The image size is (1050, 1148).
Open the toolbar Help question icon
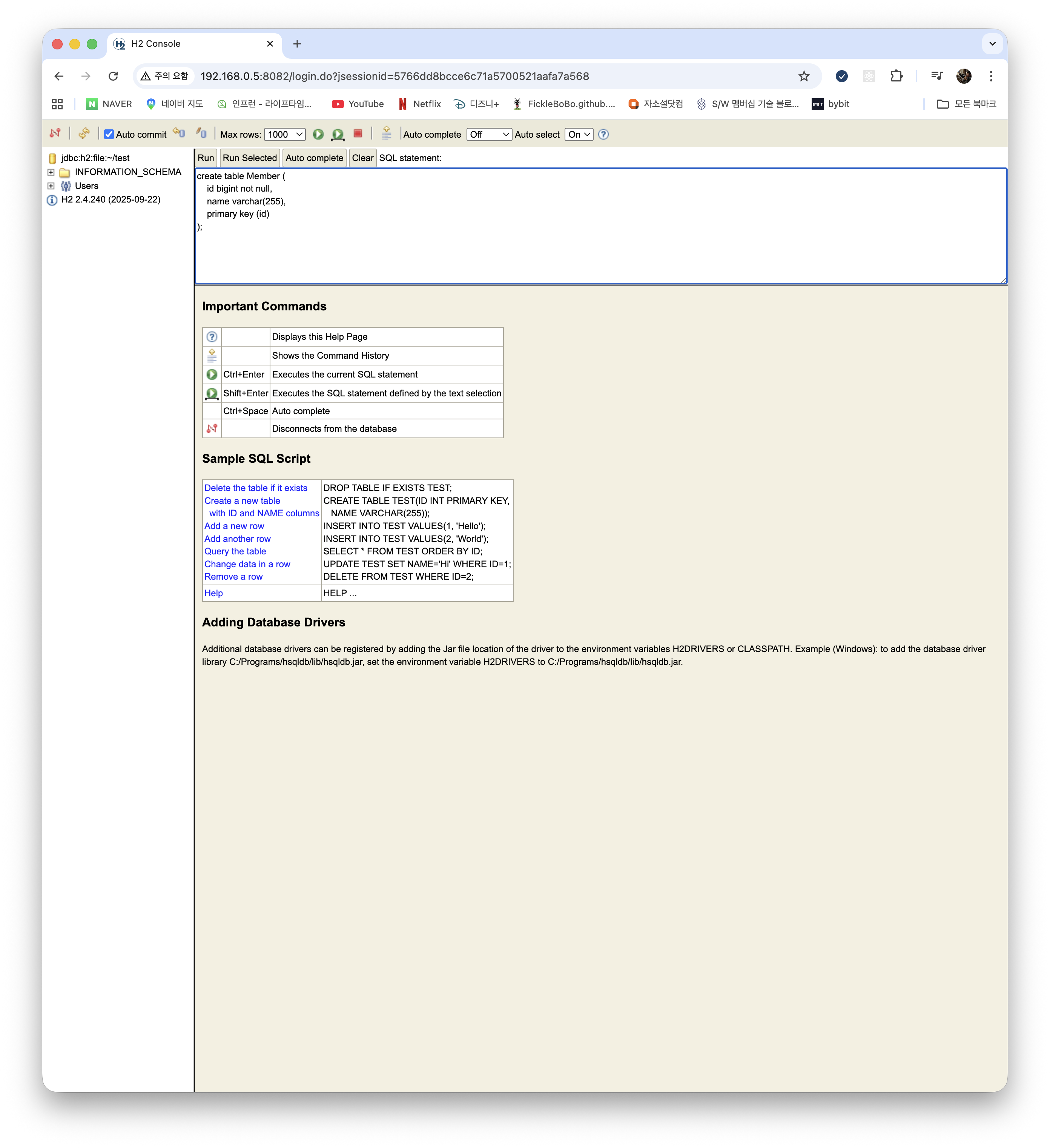[x=603, y=134]
